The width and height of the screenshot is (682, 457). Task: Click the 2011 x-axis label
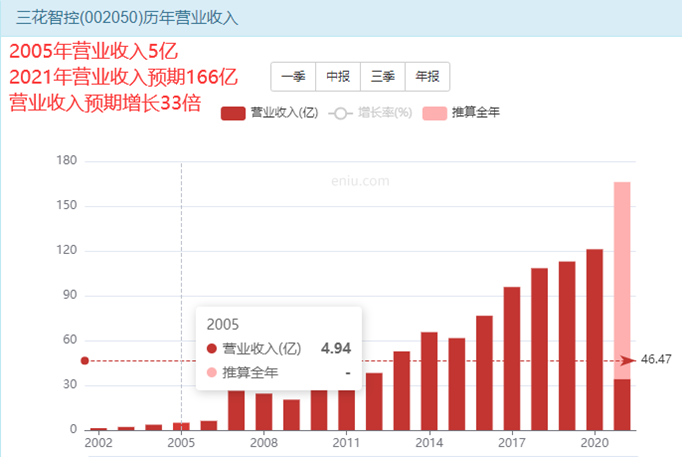346,443
